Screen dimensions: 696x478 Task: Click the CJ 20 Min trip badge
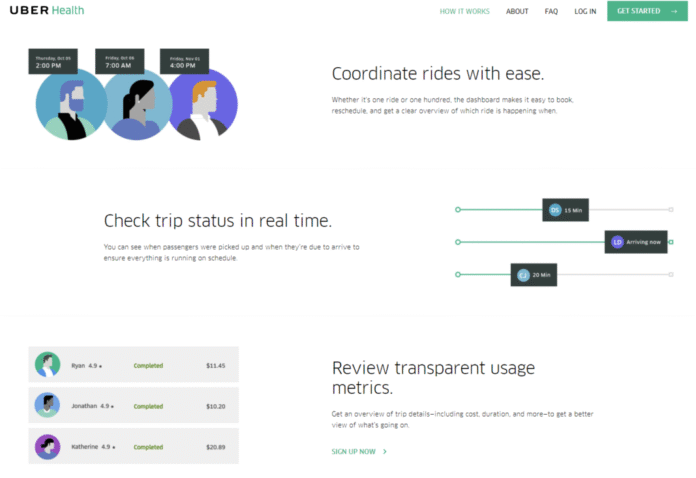(x=536, y=275)
